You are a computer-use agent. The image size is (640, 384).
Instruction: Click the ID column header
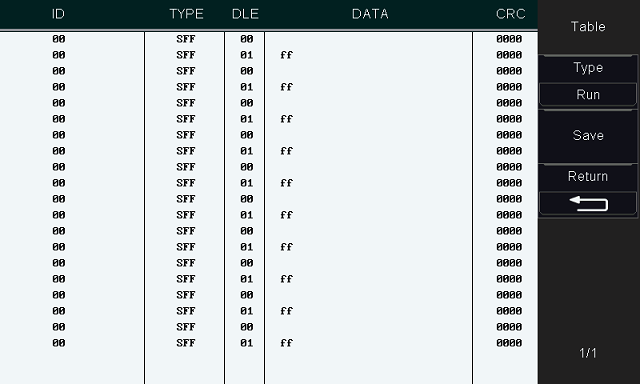click(58, 14)
